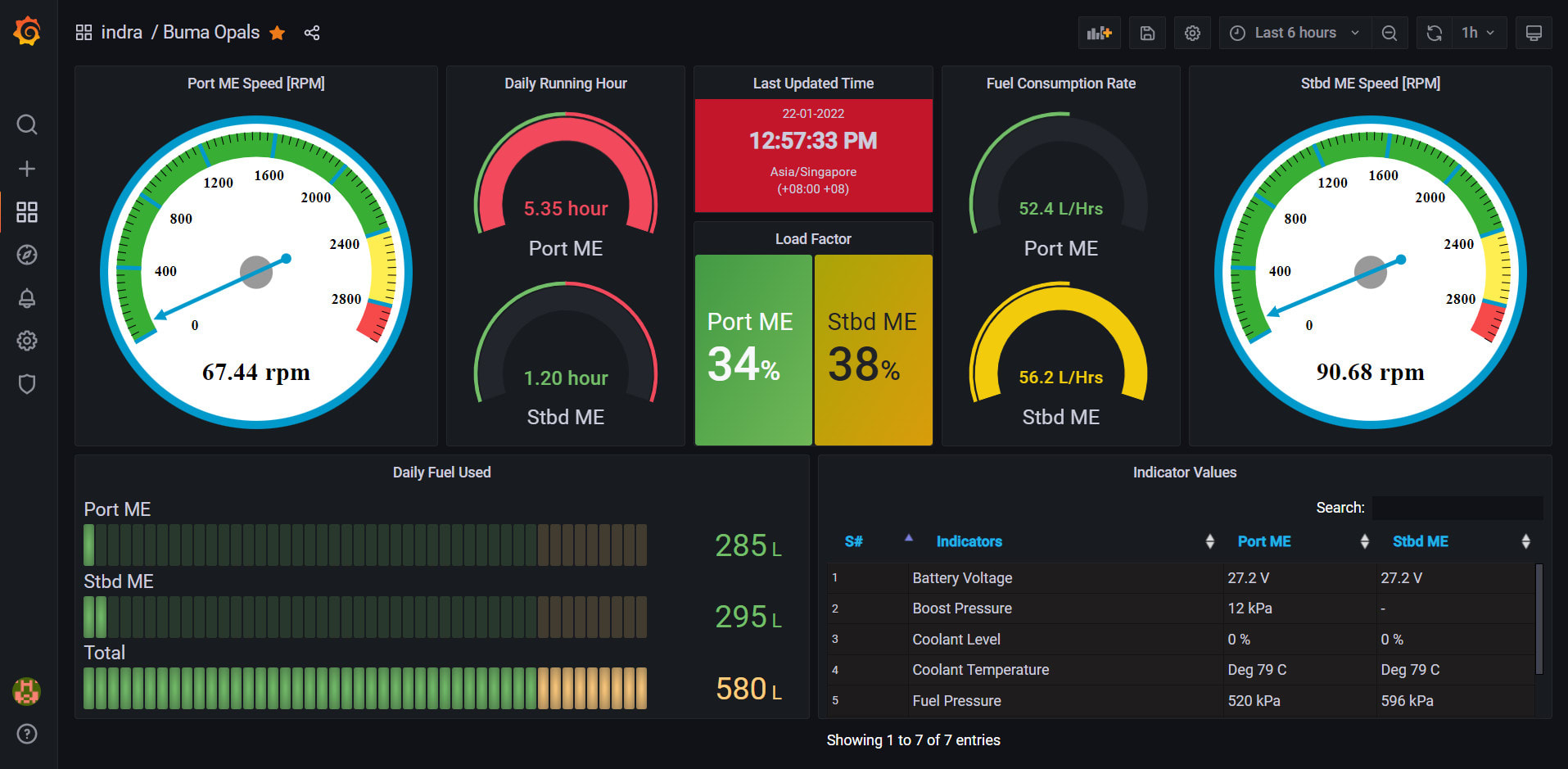
Task: Select the Explore compass icon
Action: point(27,255)
